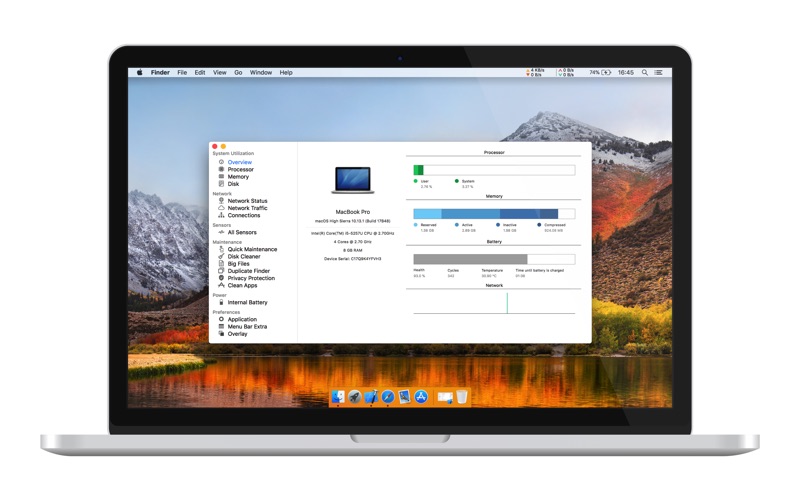This screenshot has height=500, width=800.
Task: Click the All Sensors waveform icon
Action: pyautogui.click(x=221, y=232)
